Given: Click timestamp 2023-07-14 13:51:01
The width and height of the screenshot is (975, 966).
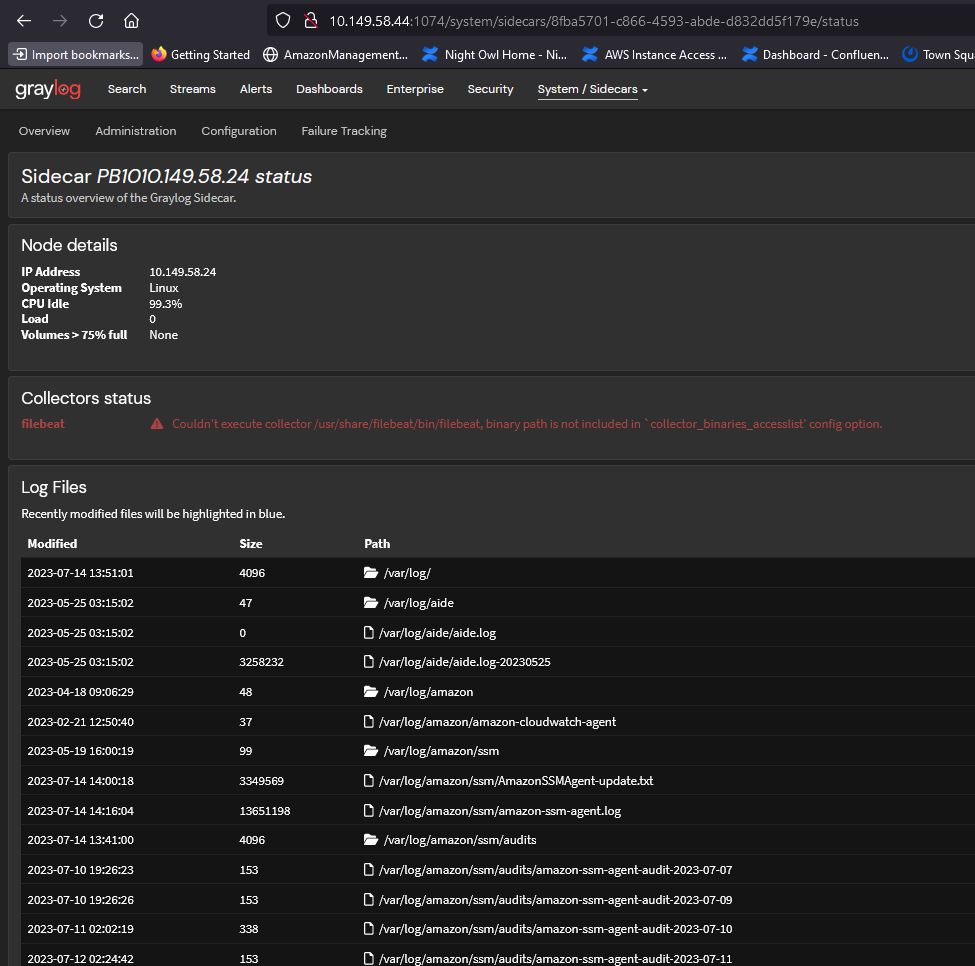Looking at the screenshot, I should tap(80, 573).
